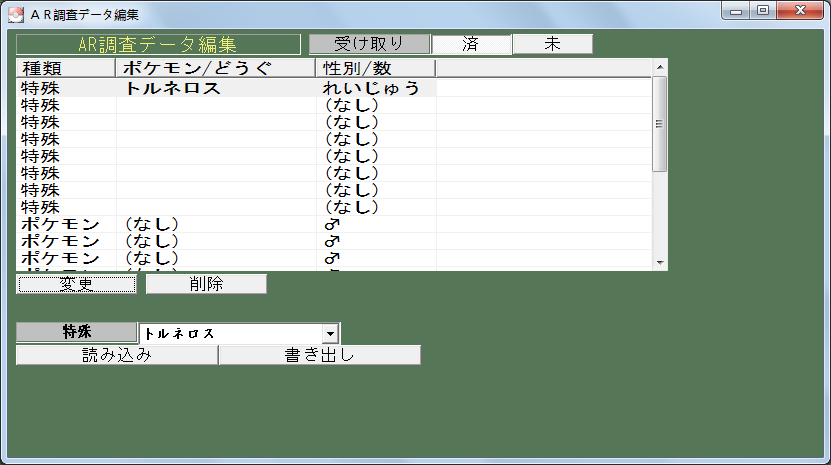Click the list scrollbar down arrow
The image size is (831, 465).
coord(660,263)
